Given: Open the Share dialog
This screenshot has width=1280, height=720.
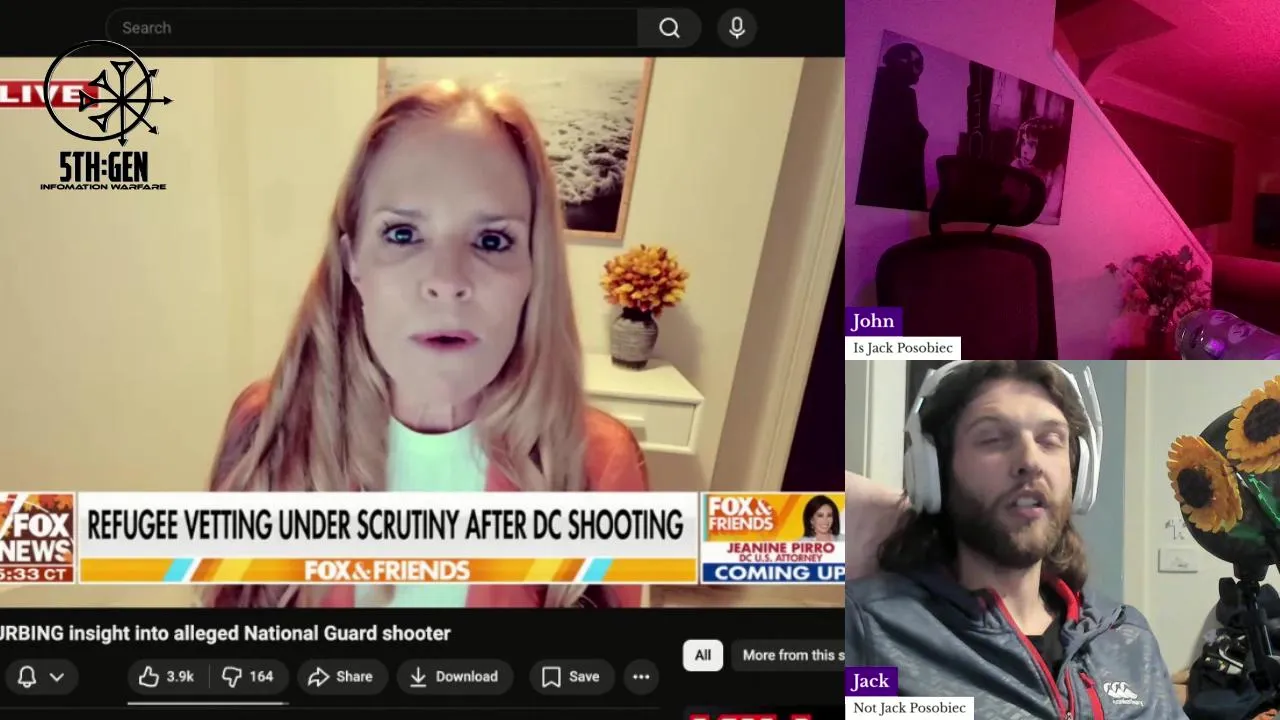Looking at the screenshot, I should [x=340, y=677].
